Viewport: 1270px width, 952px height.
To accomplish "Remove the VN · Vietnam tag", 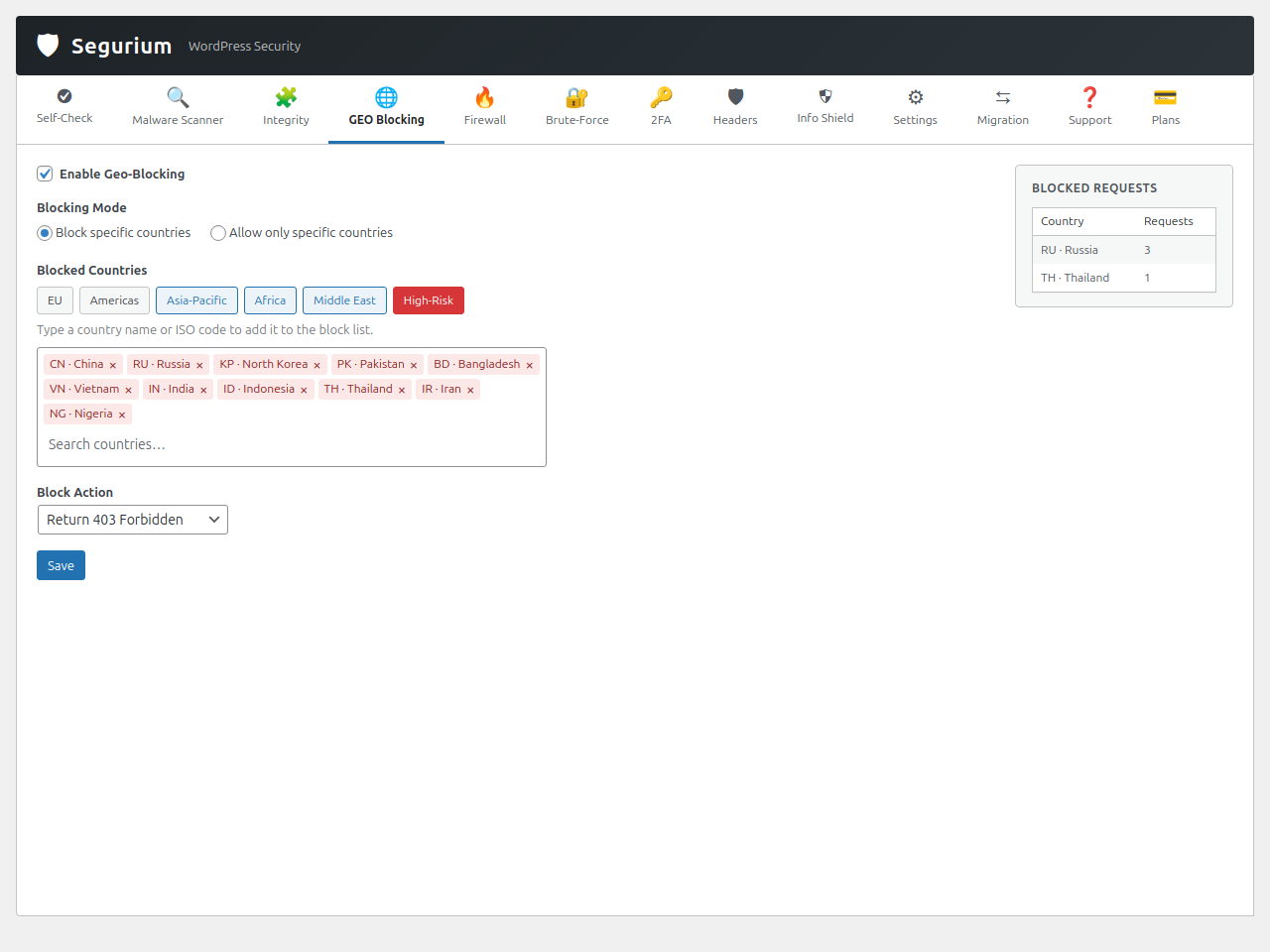I will click(x=128, y=390).
